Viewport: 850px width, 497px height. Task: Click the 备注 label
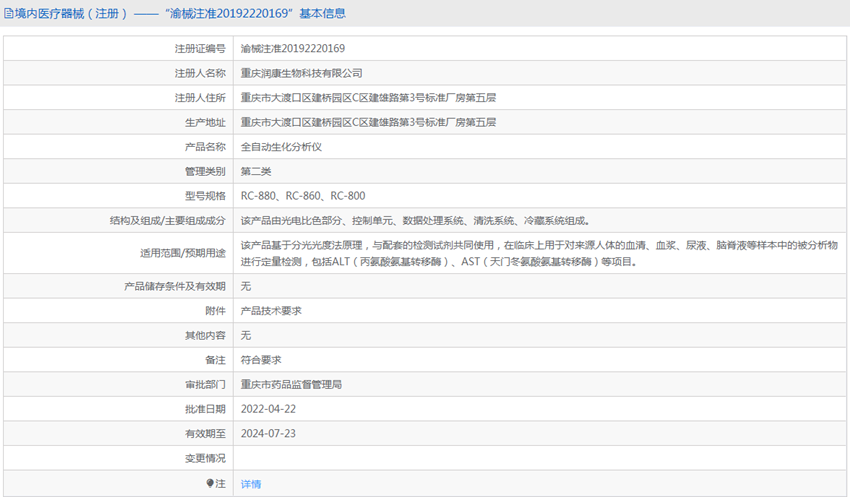coord(215,360)
